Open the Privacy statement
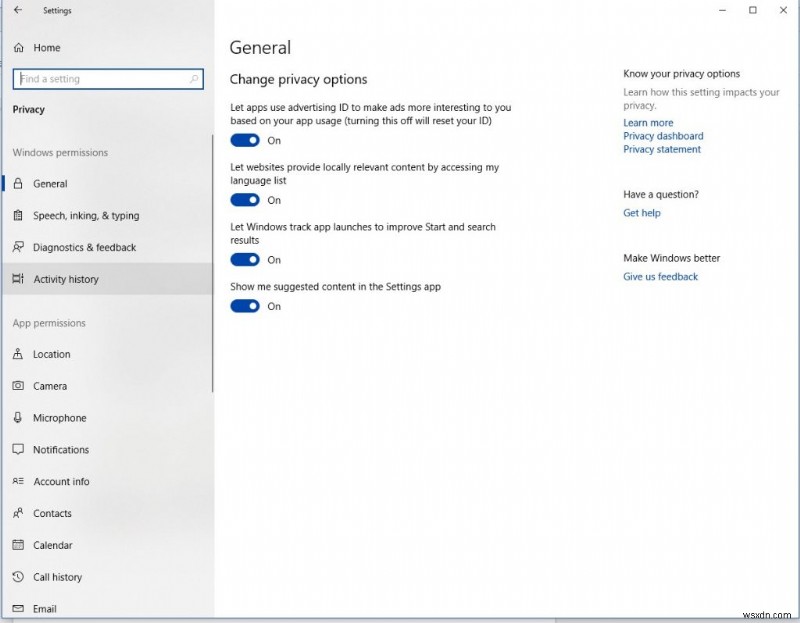Screen dimensions: 800x623 point(662,149)
